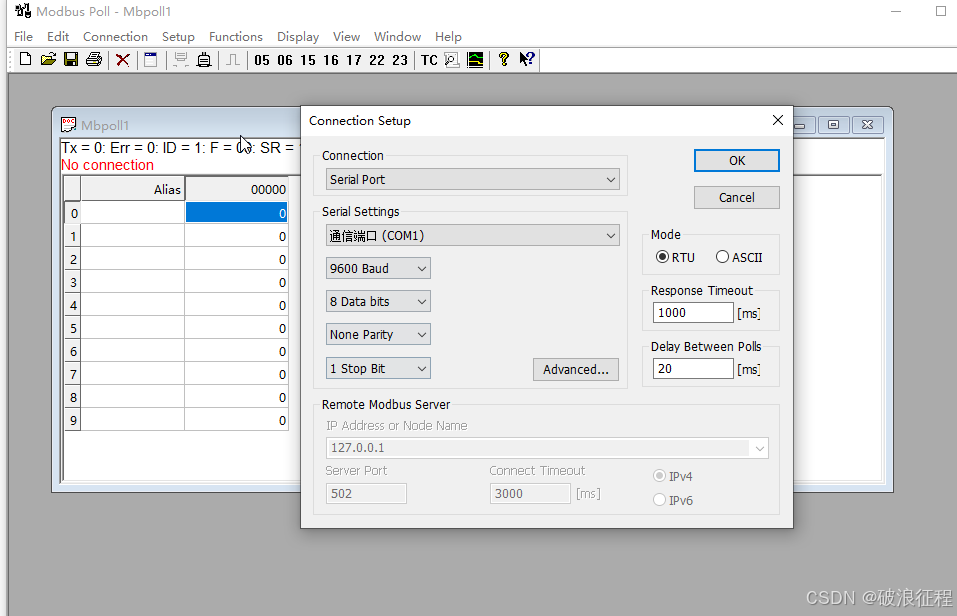
Task: Open the None Parity dropdown
Action: click(x=378, y=335)
